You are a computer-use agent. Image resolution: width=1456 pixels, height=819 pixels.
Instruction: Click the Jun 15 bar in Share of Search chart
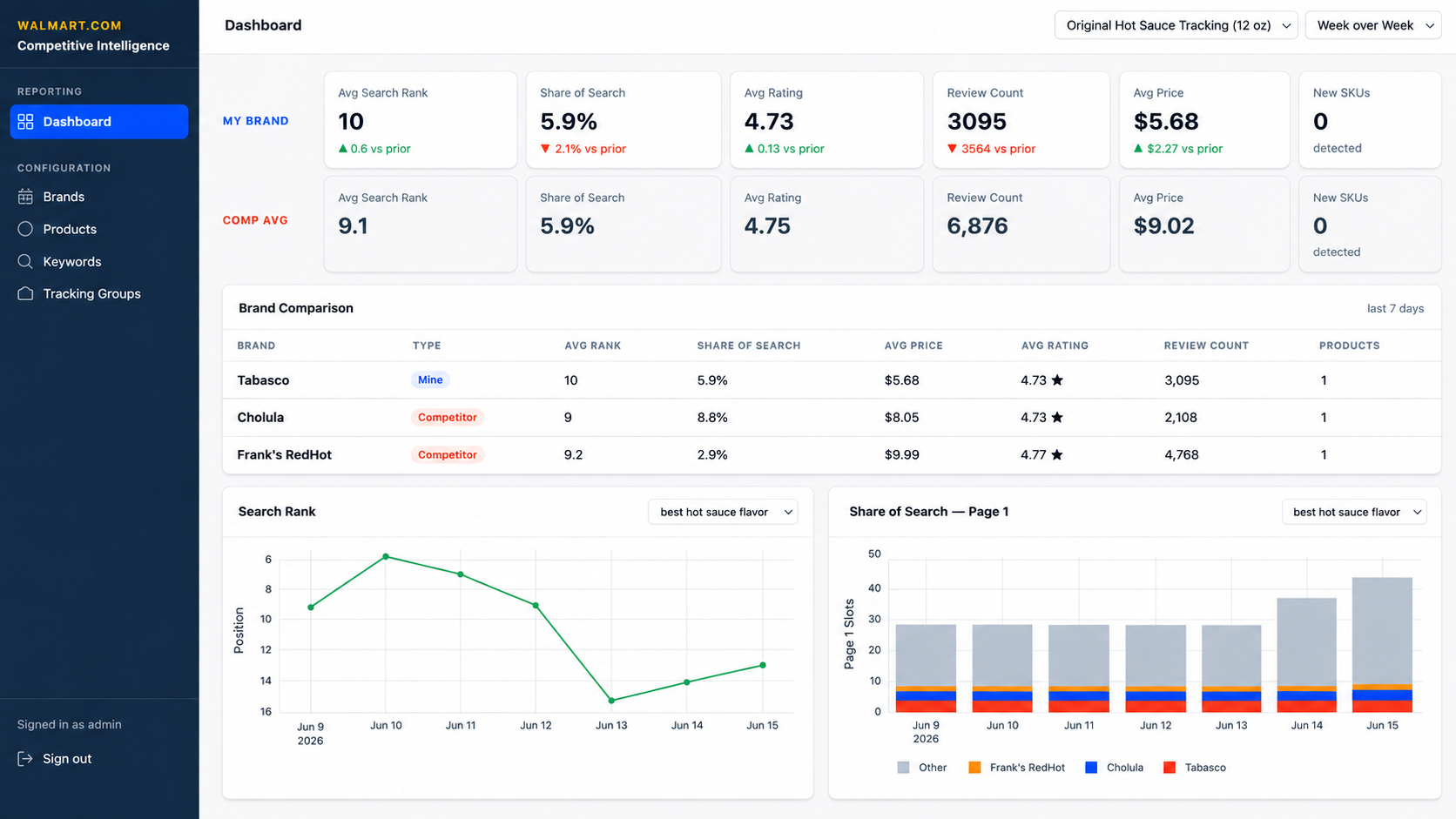coord(1382,645)
